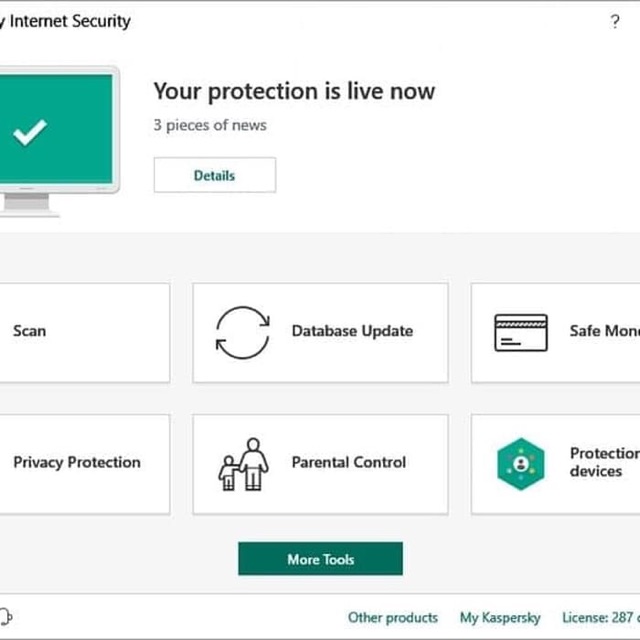
Task: Click the Protection devices tile label
Action: tap(603, 462)
